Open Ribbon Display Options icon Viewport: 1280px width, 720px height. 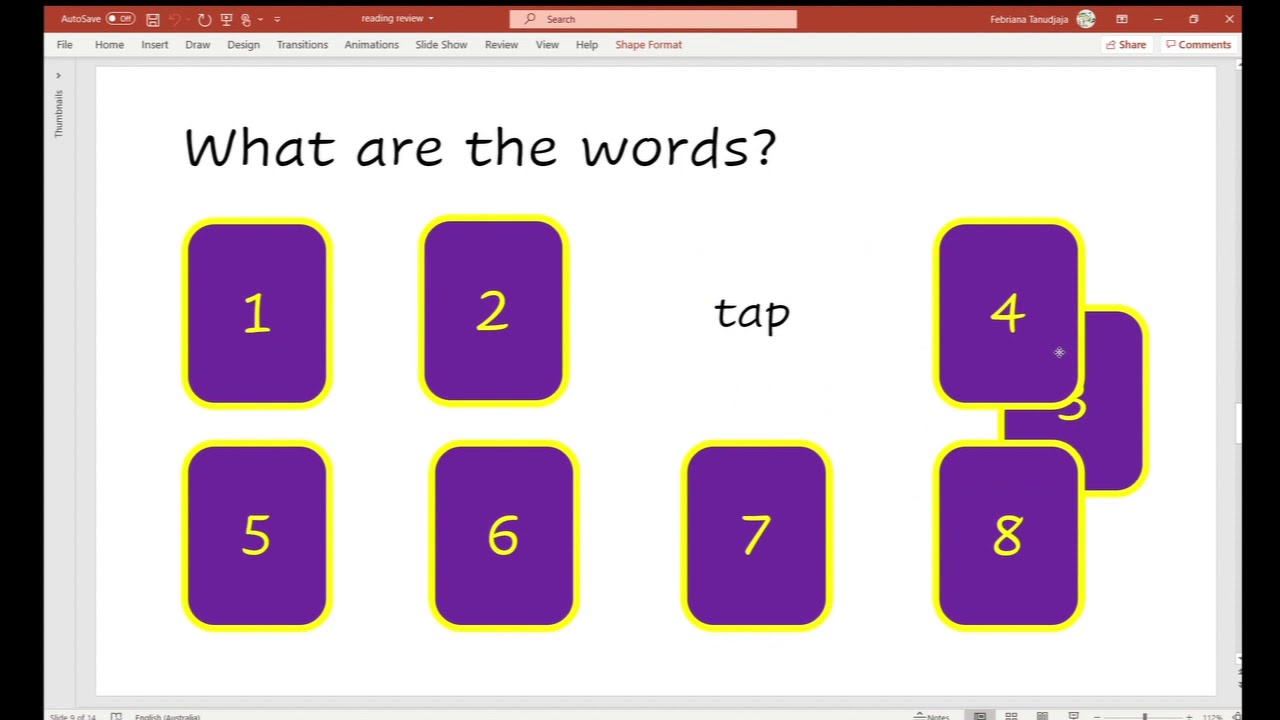pos(1122,19)
